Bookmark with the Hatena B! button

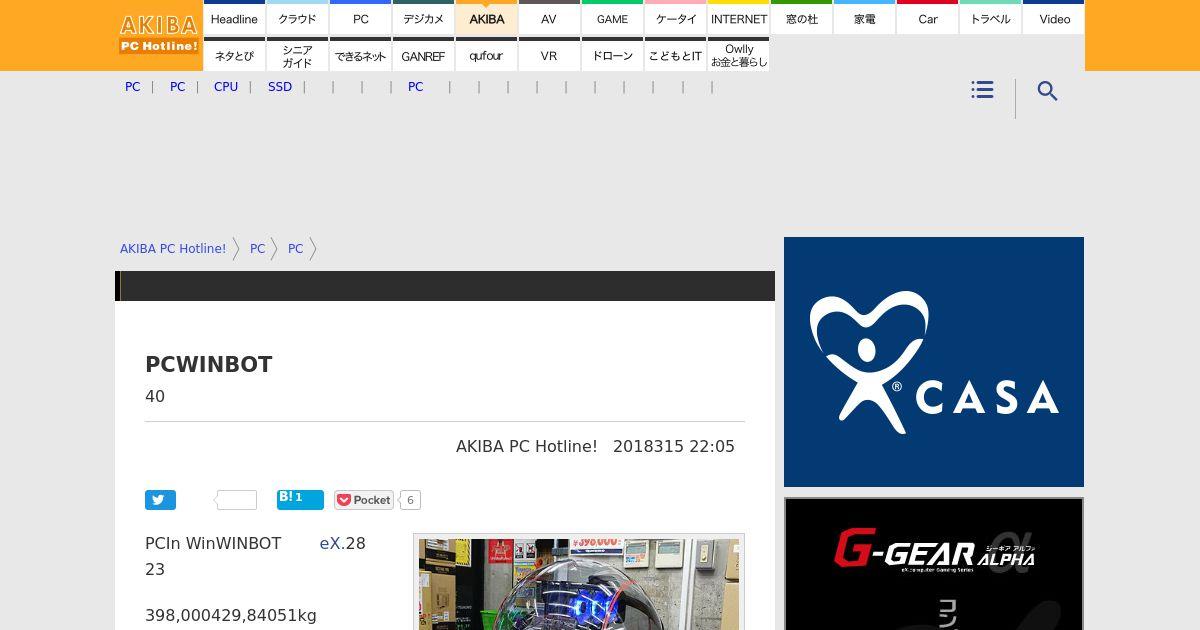[x=300, y=499]
